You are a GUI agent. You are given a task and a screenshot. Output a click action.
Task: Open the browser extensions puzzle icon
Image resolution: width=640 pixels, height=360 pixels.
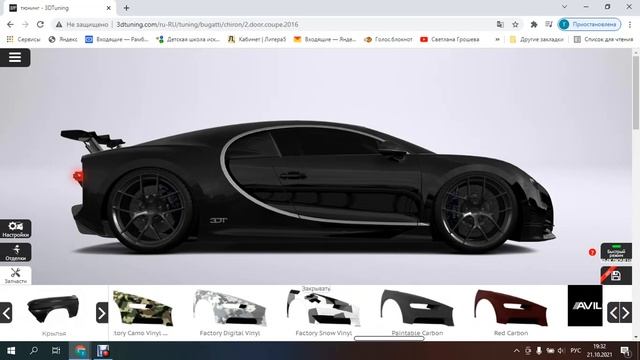pyautogui.click(x=533, y=24)
